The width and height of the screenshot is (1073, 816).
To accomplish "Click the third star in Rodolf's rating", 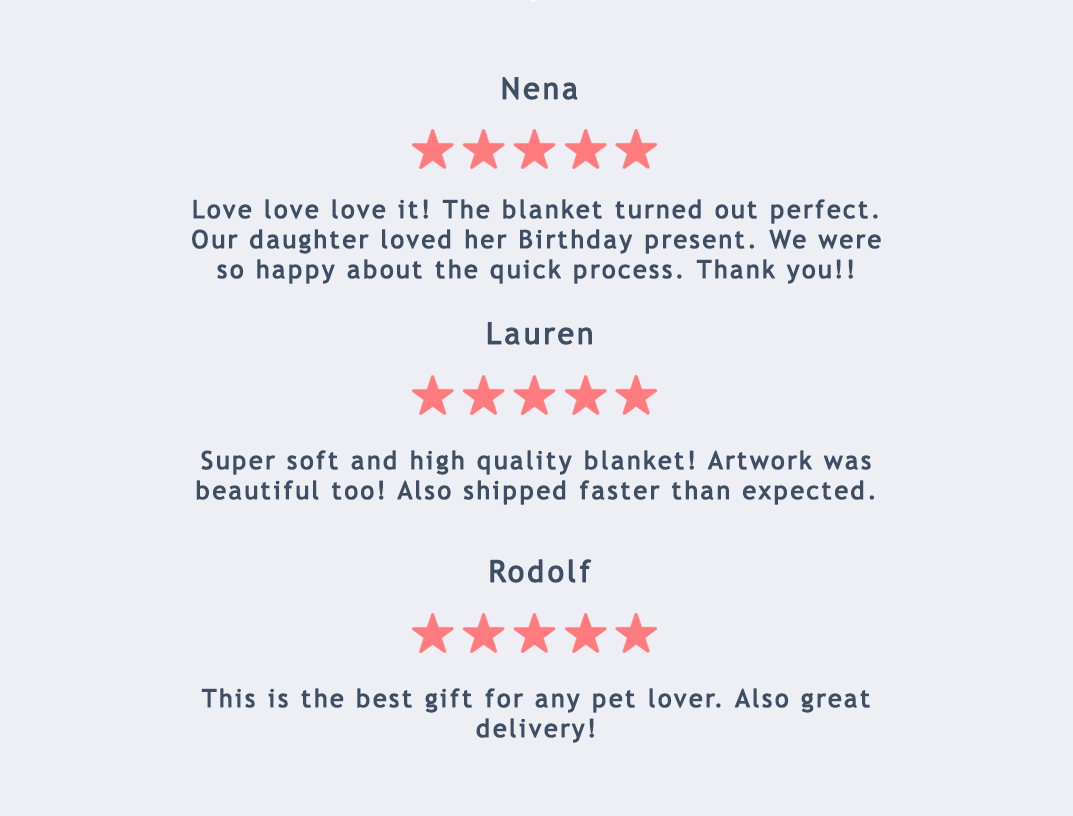I will click(535, 634).
